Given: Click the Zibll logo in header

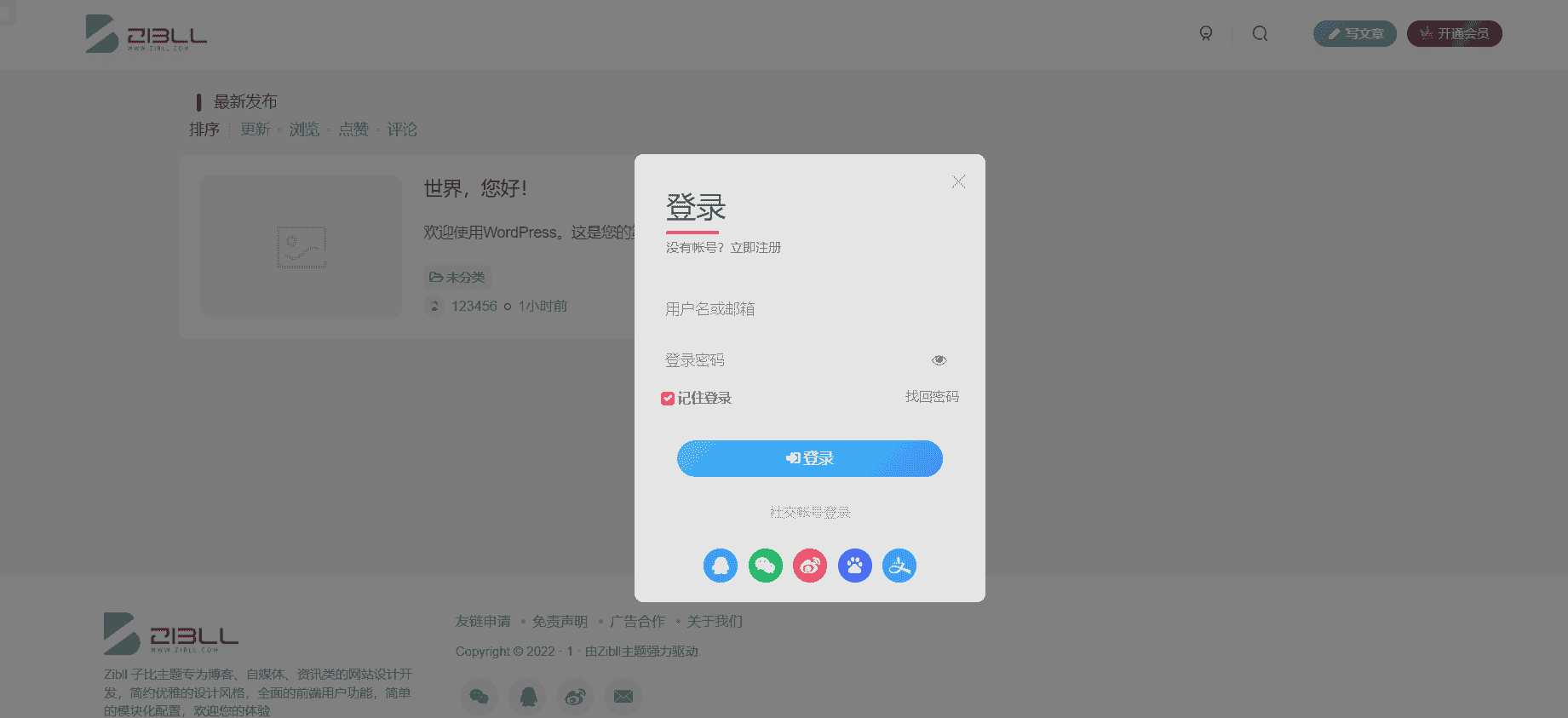Looking at the screenshot, I should coord(146,34).
